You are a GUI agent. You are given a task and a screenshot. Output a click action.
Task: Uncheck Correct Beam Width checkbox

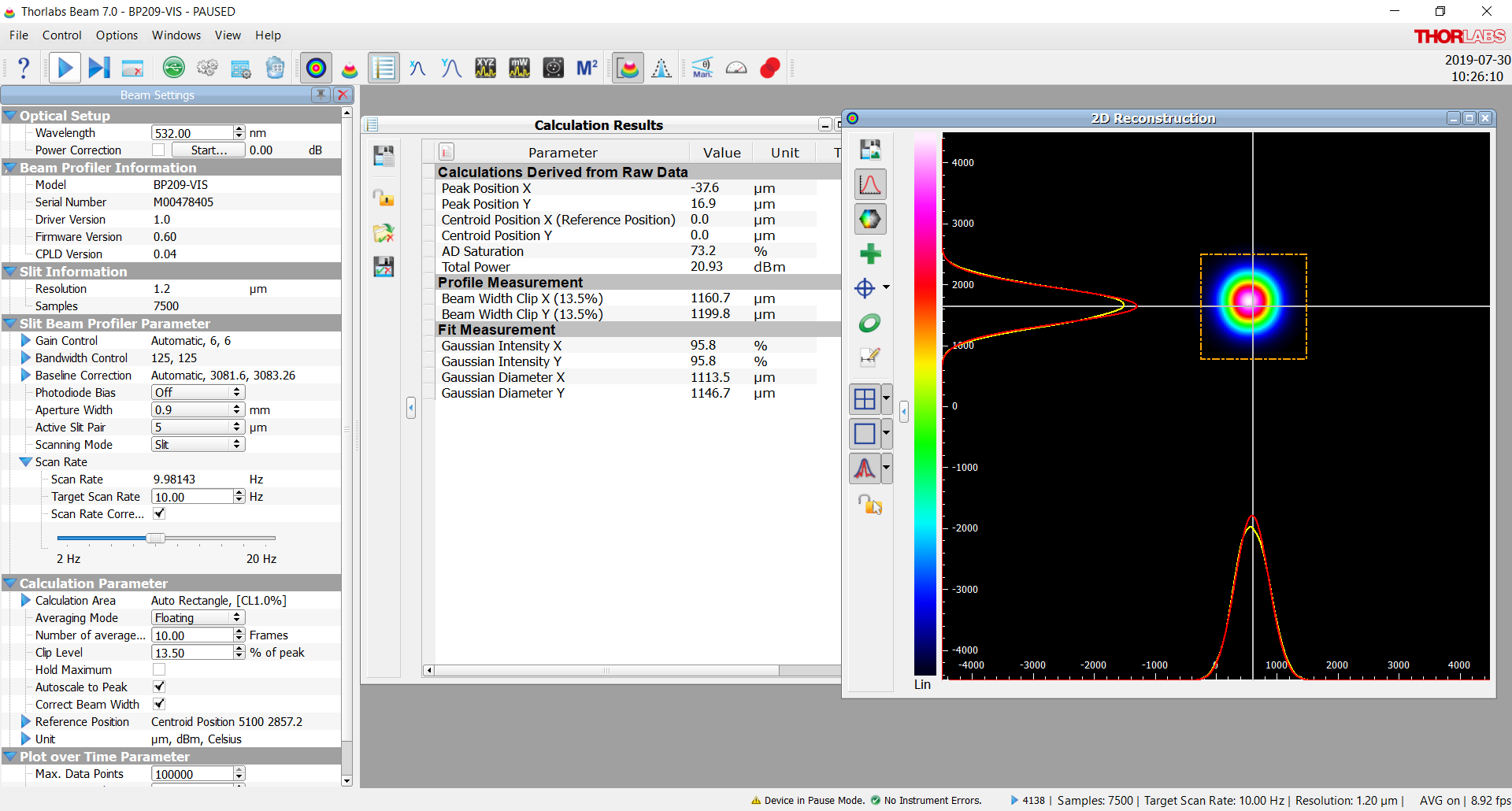coord(159,704)
